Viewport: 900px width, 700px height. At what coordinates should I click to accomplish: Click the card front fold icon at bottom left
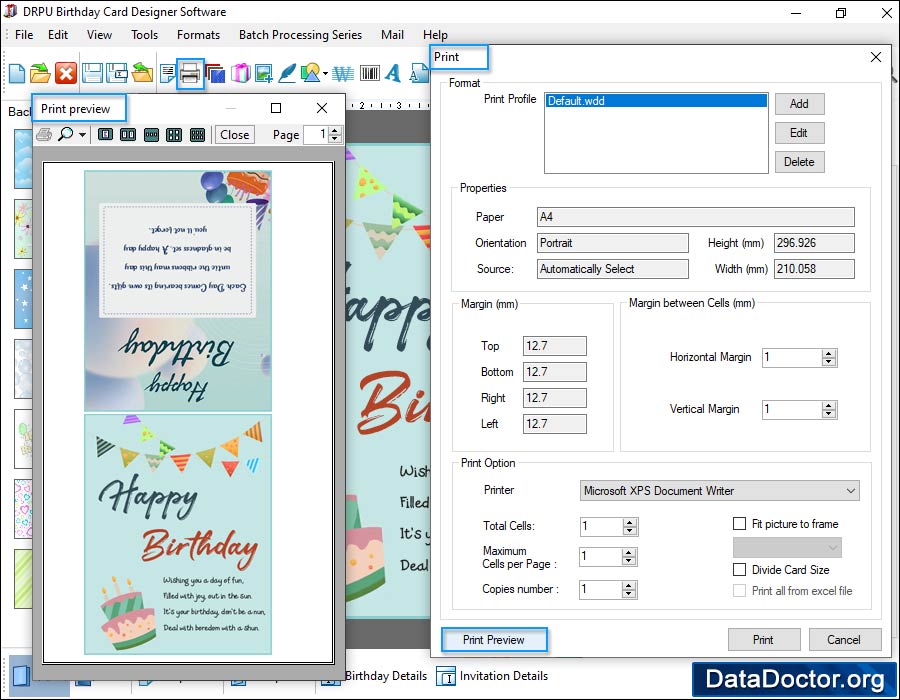(21, 675)
